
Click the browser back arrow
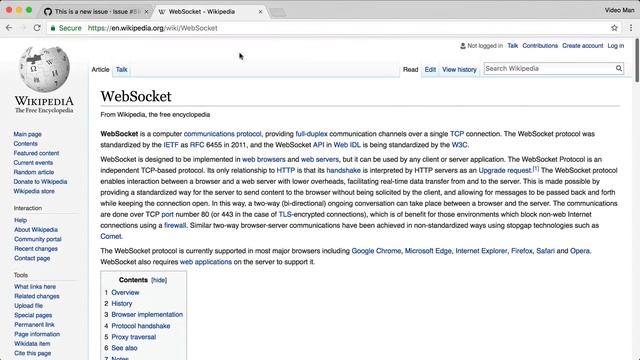coord(9,28)
